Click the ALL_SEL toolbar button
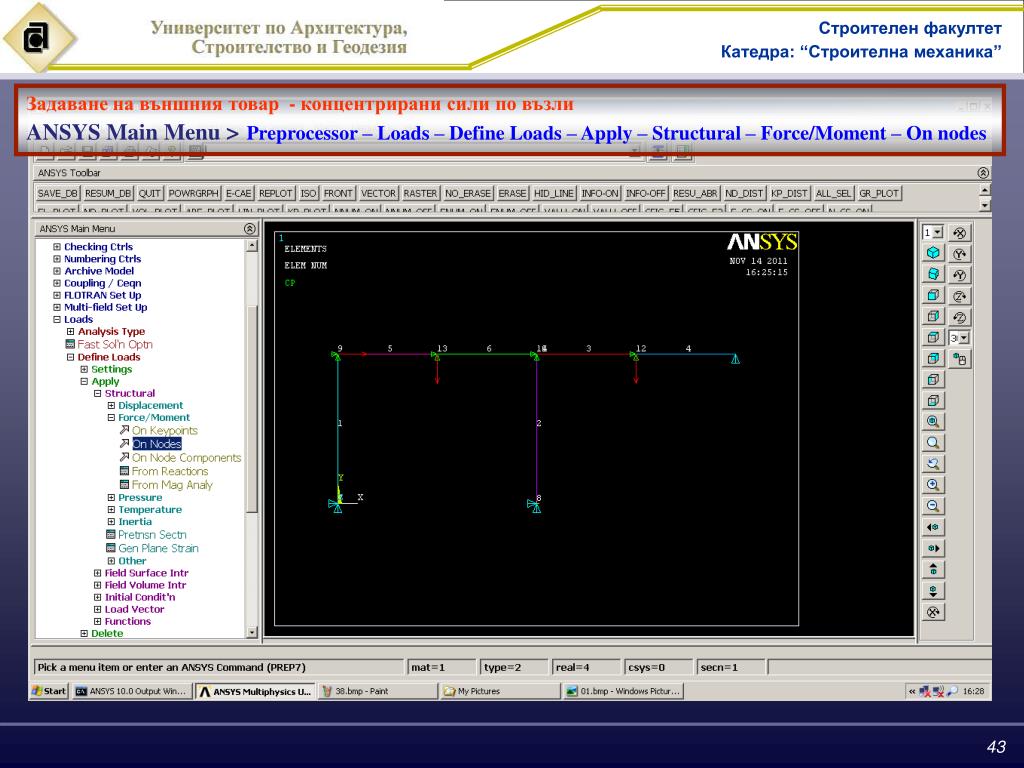Viewport: 1024px width, 768px height. pyautogui.click(x=833, y=193)
